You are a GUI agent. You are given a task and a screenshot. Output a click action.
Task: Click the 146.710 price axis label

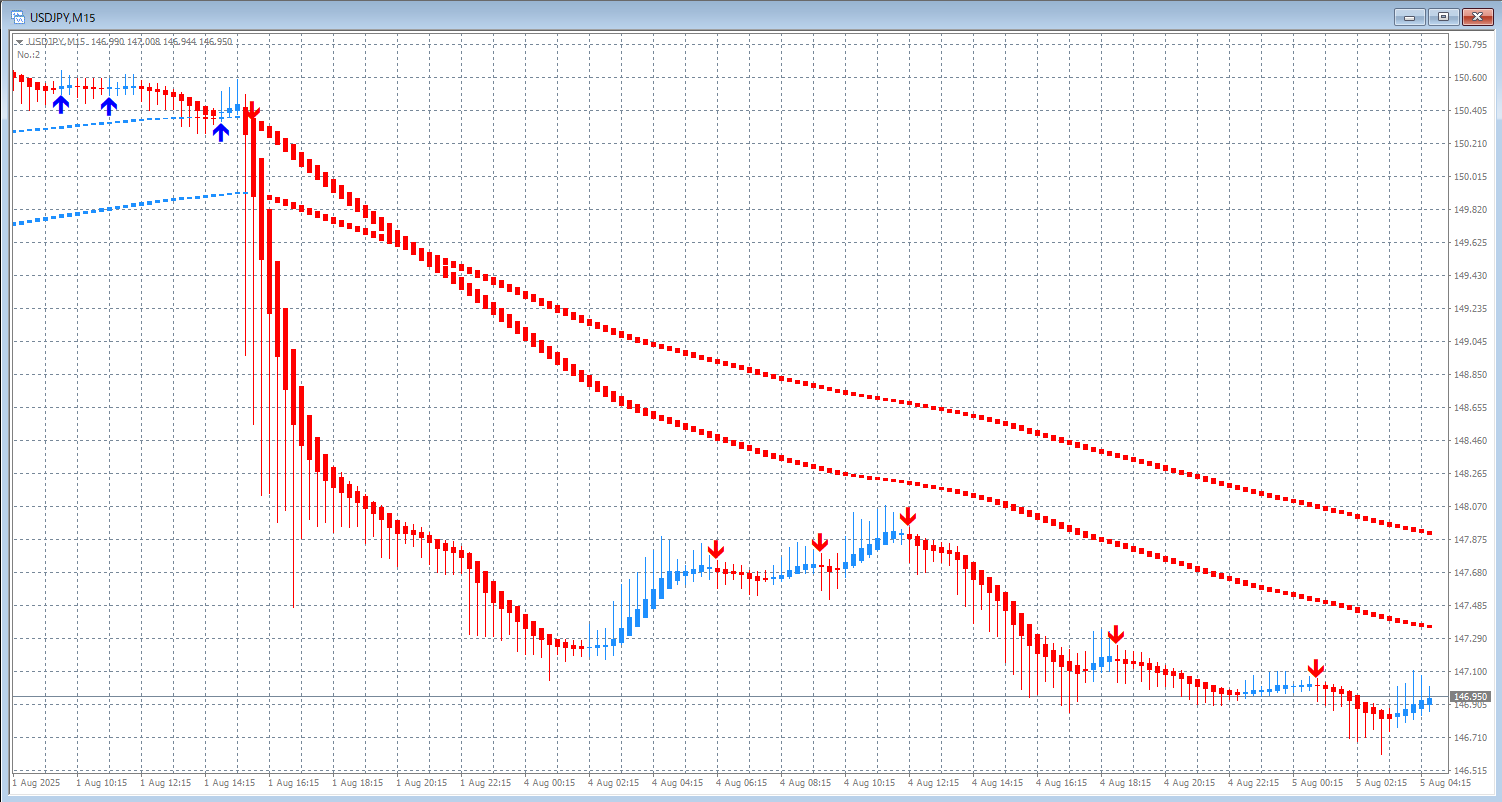(1470, 737)
